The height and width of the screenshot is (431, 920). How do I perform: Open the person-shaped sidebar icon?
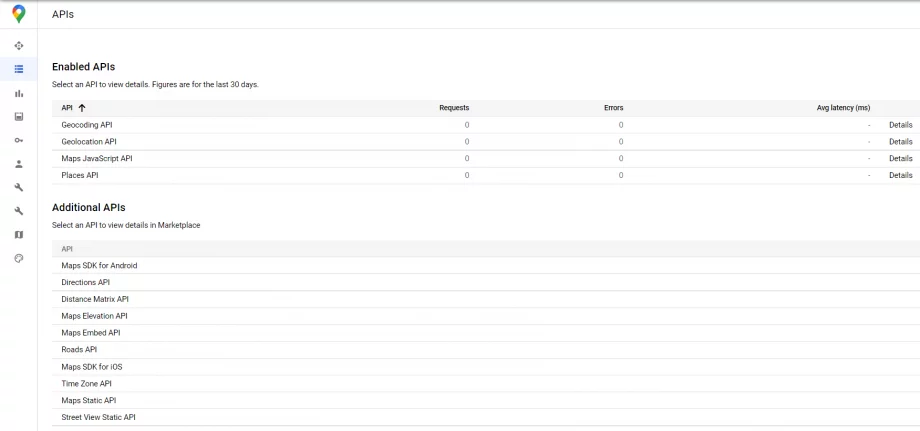tap(19, 164)
